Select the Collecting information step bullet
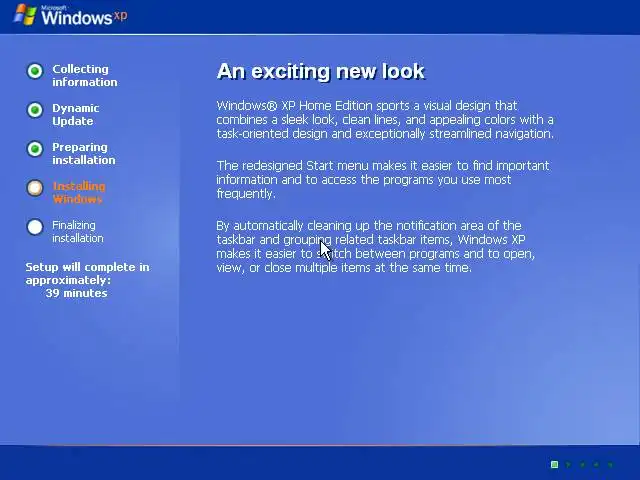Image resolution: width=640 pixels, height=480 pixels. tap(35, 71)
